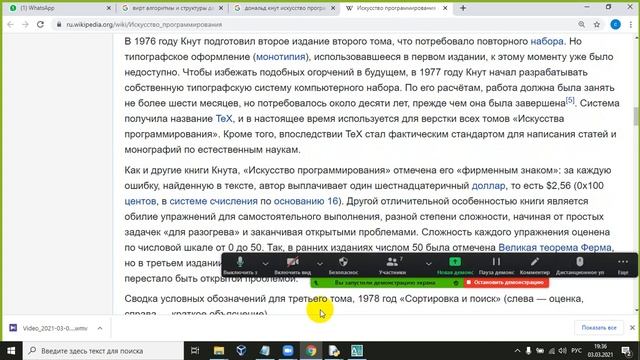Open annotation pencil tool
The height and width of the screenshot is (360, 640).
tap(535, 265)
